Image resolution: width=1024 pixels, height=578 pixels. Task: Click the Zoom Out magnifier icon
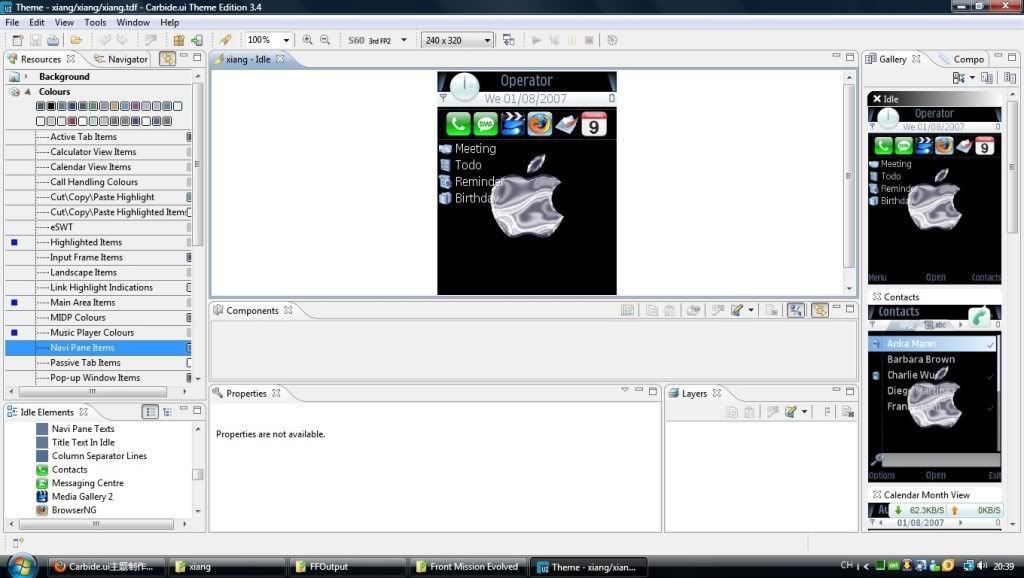(326, 40)
